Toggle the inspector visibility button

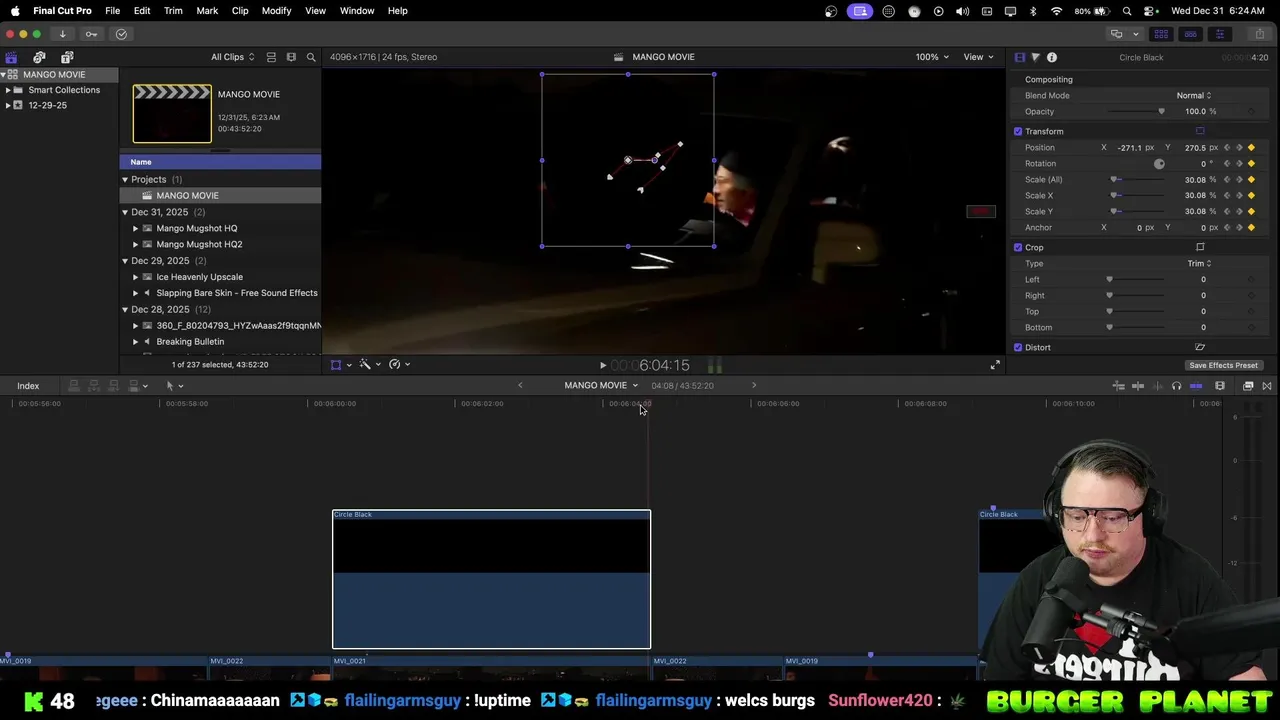[1219, 34]
